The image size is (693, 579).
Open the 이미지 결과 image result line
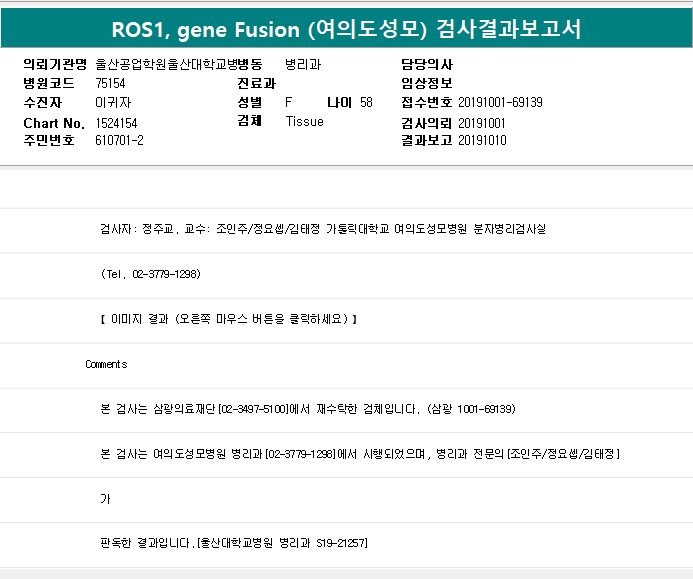pos(229,319)
